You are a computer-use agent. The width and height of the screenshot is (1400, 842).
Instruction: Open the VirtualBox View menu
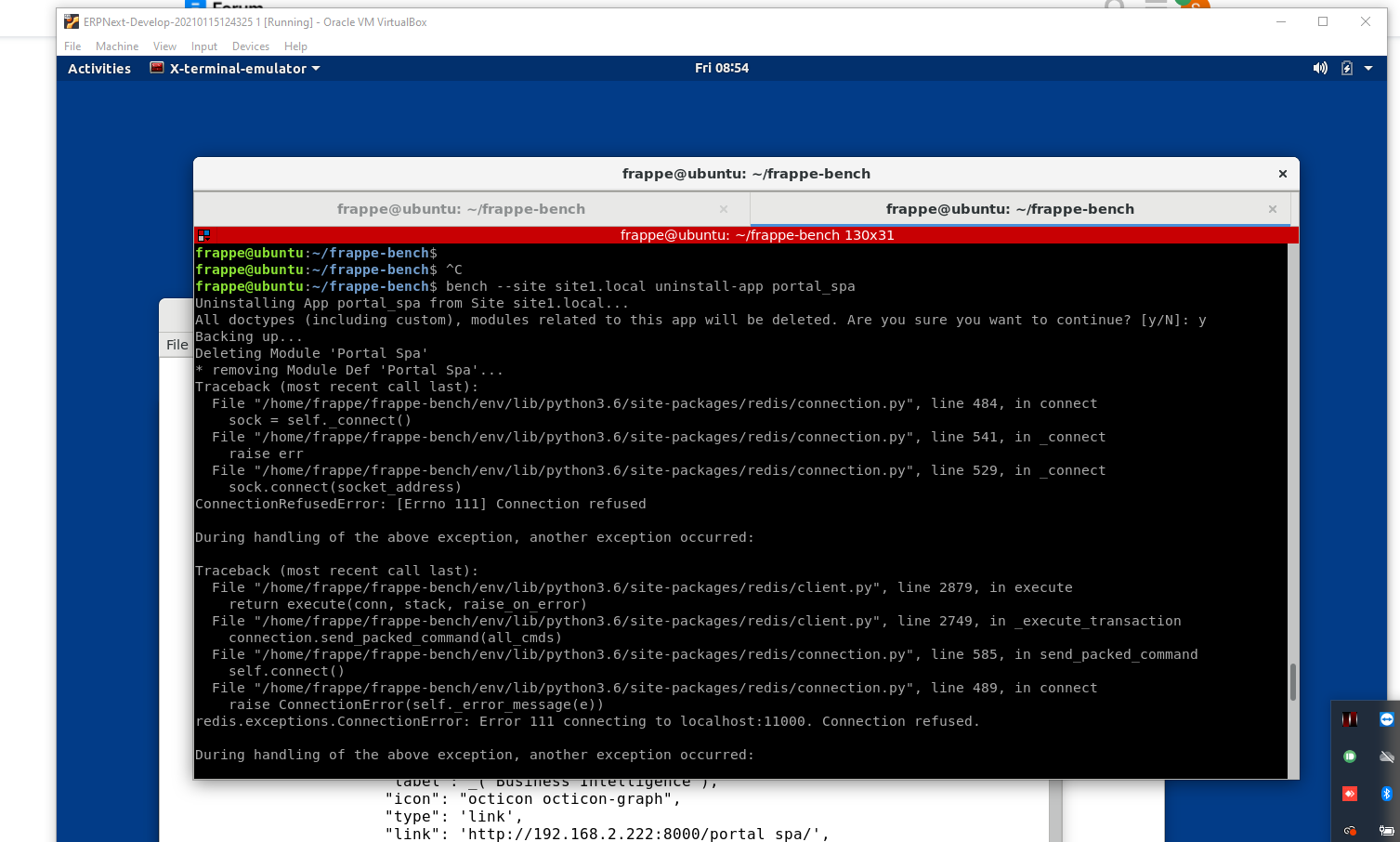point(164,46)
